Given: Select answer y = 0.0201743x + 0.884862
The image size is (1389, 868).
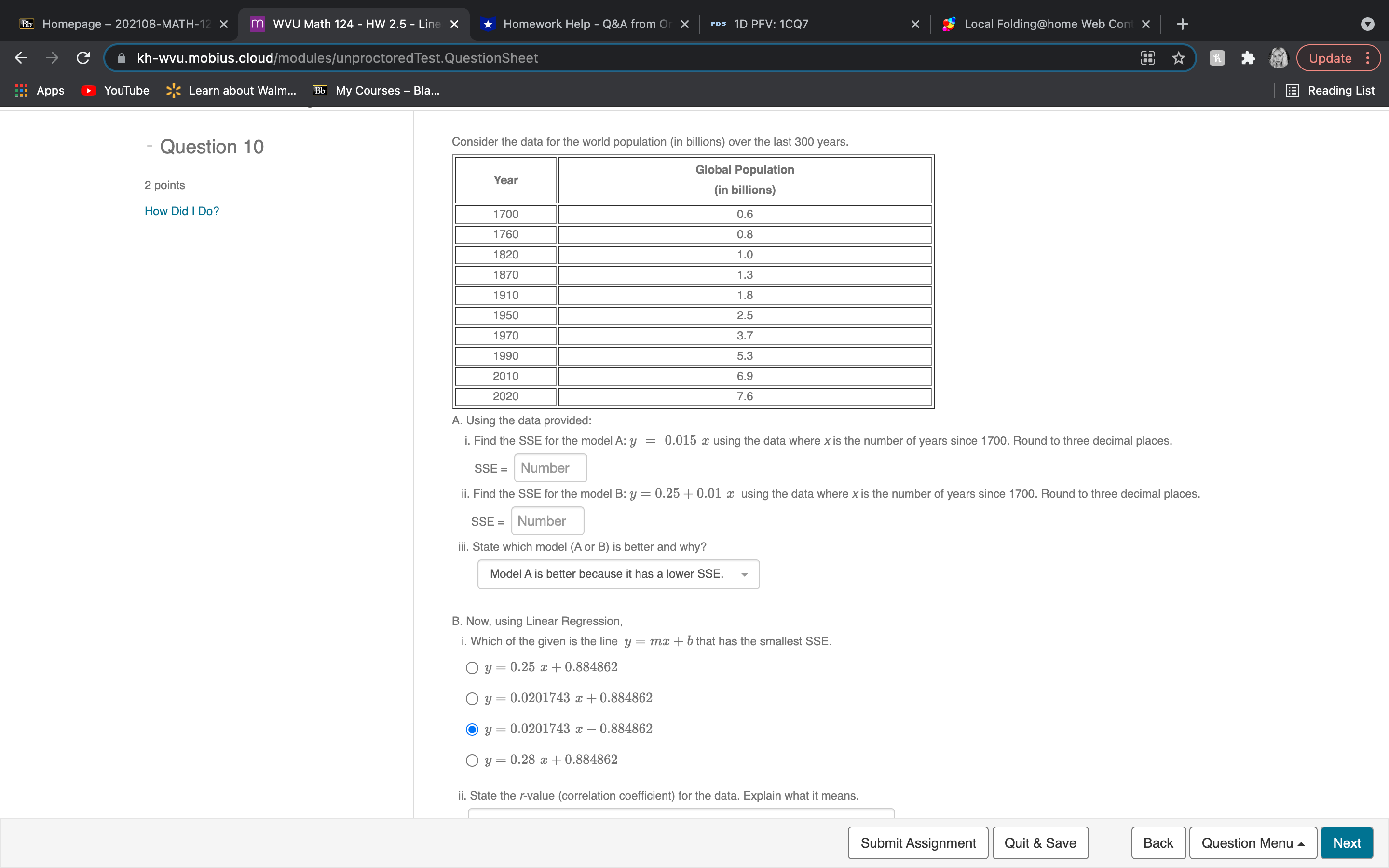Looking at the screenshot, I should tap(472, 698).
